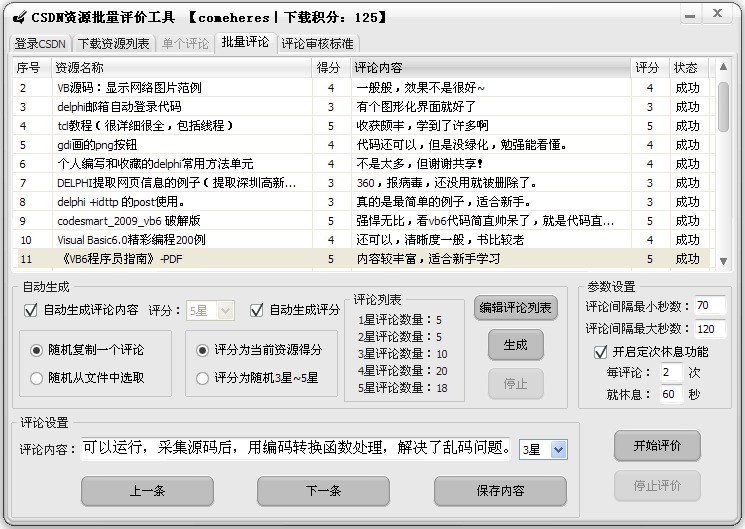Select row codesmart_2009_vb6 破解版
The height and width of the screenshot is (529, 745).
point(361,221)
